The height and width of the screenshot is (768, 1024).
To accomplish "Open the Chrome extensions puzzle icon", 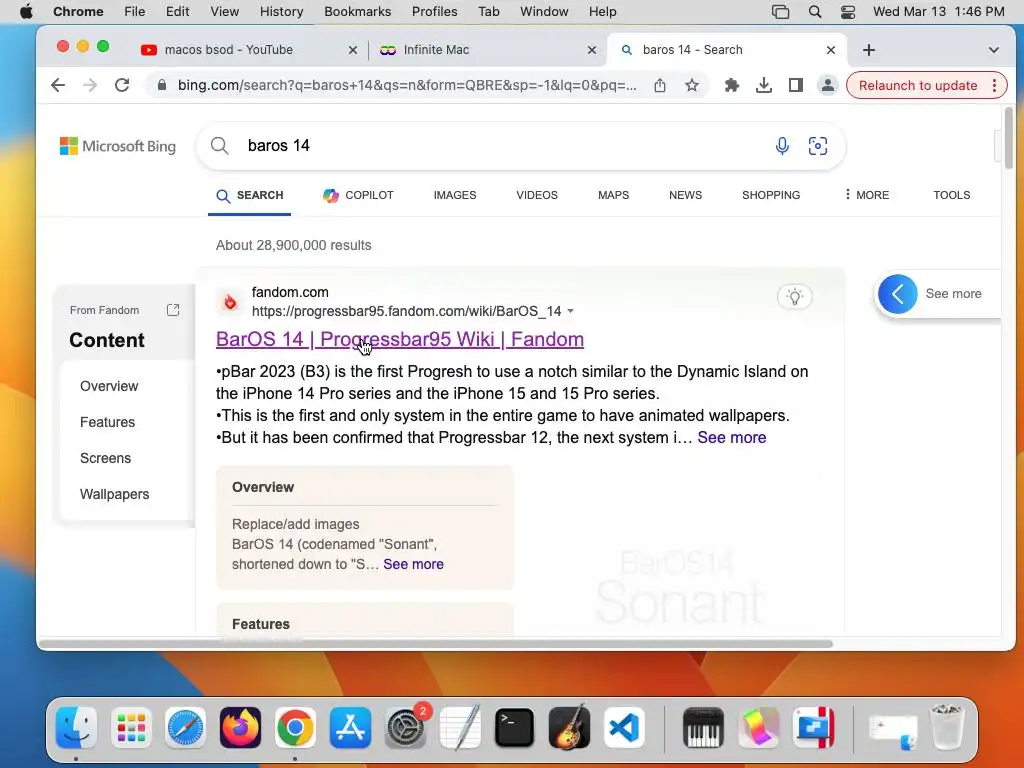I will (731, 86).
